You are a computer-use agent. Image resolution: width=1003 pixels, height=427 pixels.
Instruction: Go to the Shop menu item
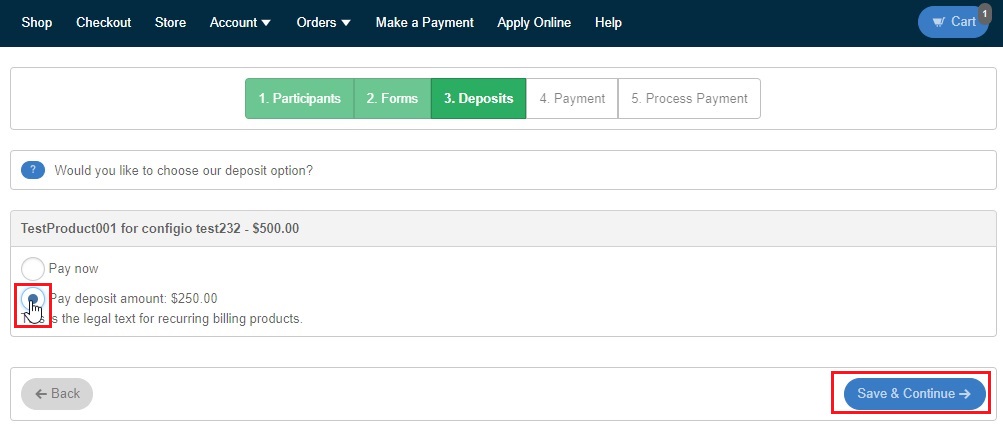pyautogui.click(x=37, y=22)
